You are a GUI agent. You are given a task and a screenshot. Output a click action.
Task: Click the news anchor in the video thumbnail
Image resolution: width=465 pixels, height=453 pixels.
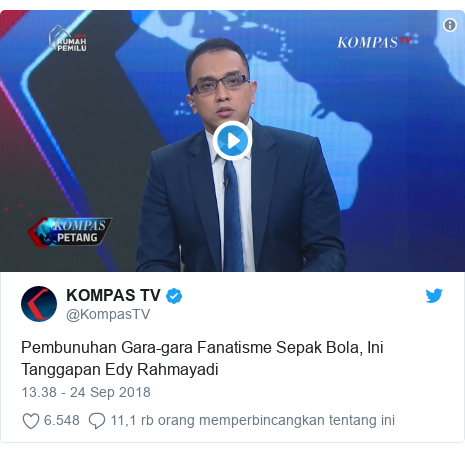[241, 155]
